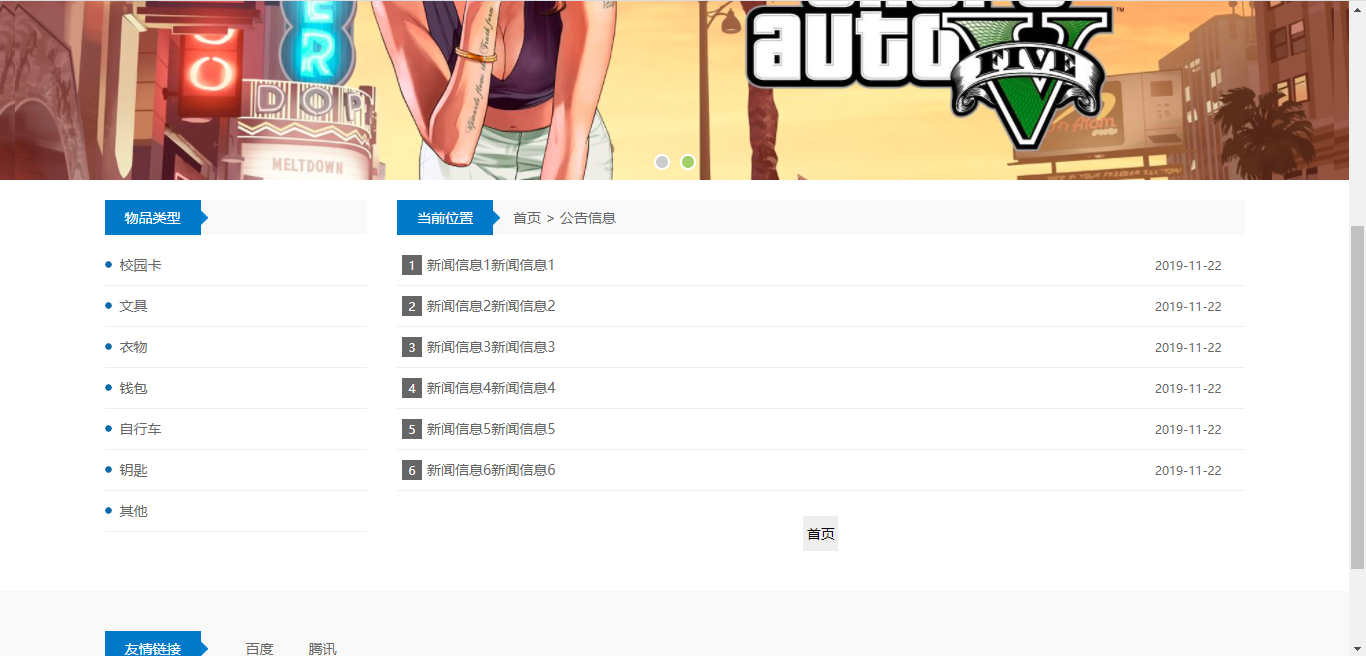
Task: Click the 2019-11-22 date of 新闻信息1新闻信息1
Action: coord(1188,266)
